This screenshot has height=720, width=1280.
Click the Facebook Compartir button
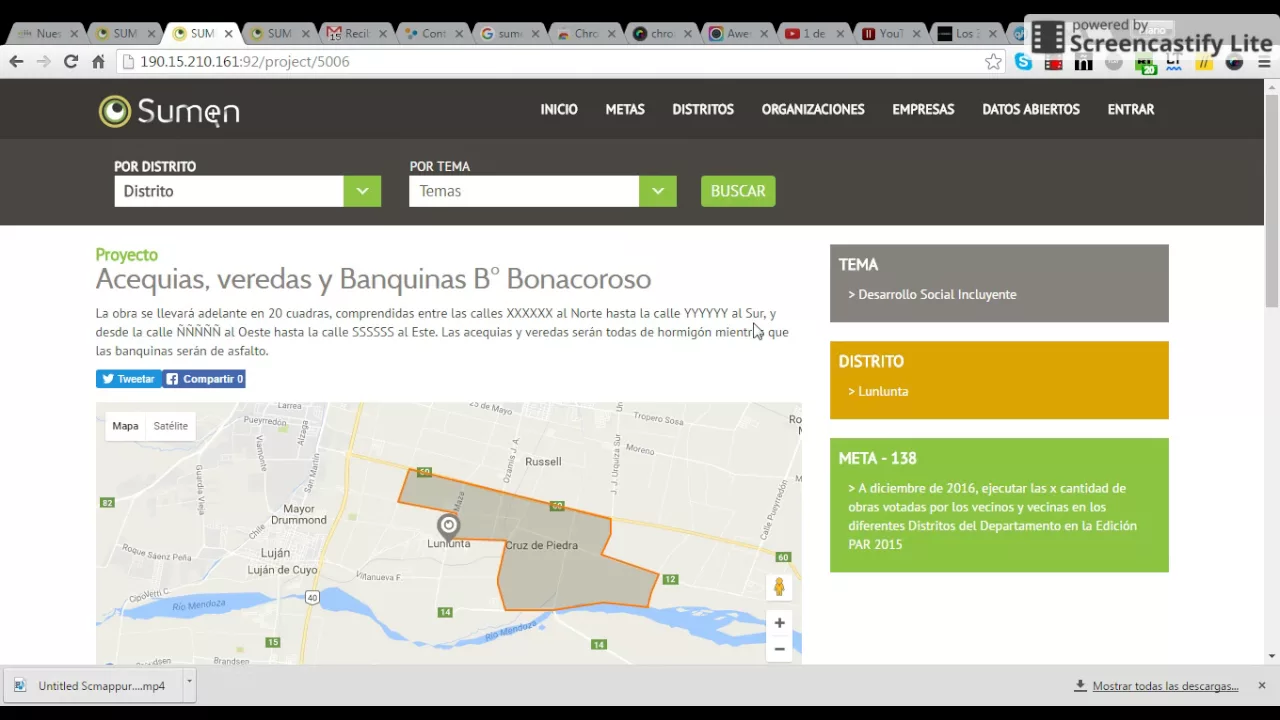[204, 379]
